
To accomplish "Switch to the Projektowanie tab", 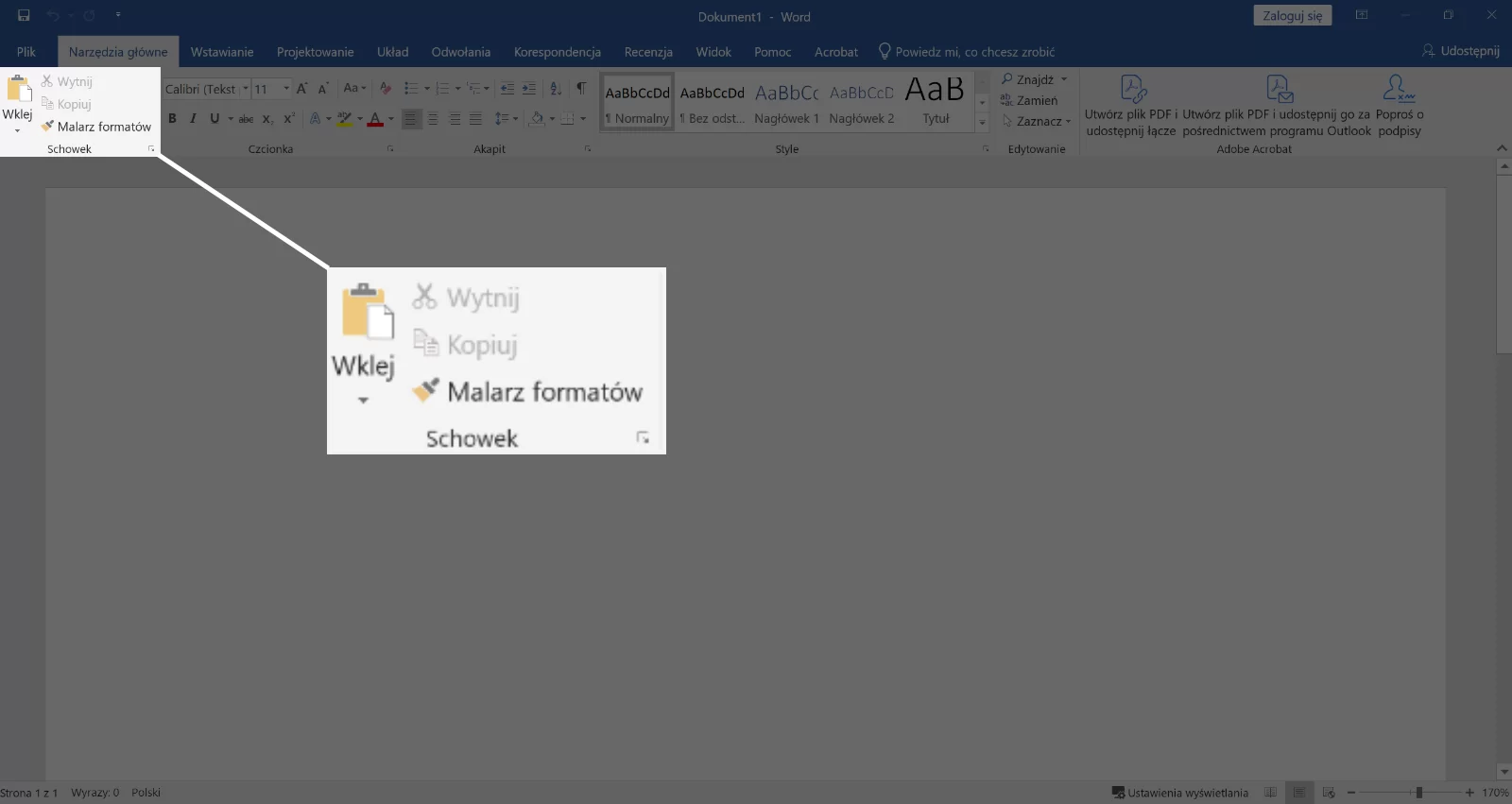I will [x=315, y=52].
